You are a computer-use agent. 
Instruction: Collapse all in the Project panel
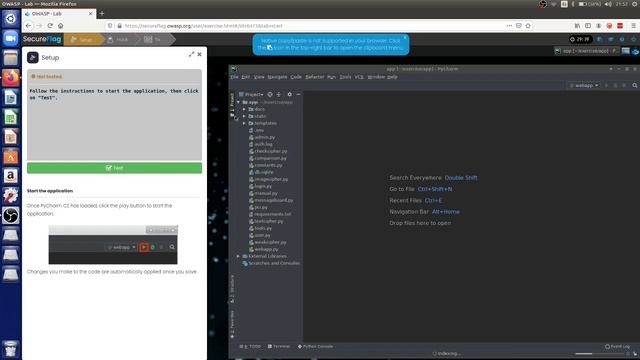279,94
